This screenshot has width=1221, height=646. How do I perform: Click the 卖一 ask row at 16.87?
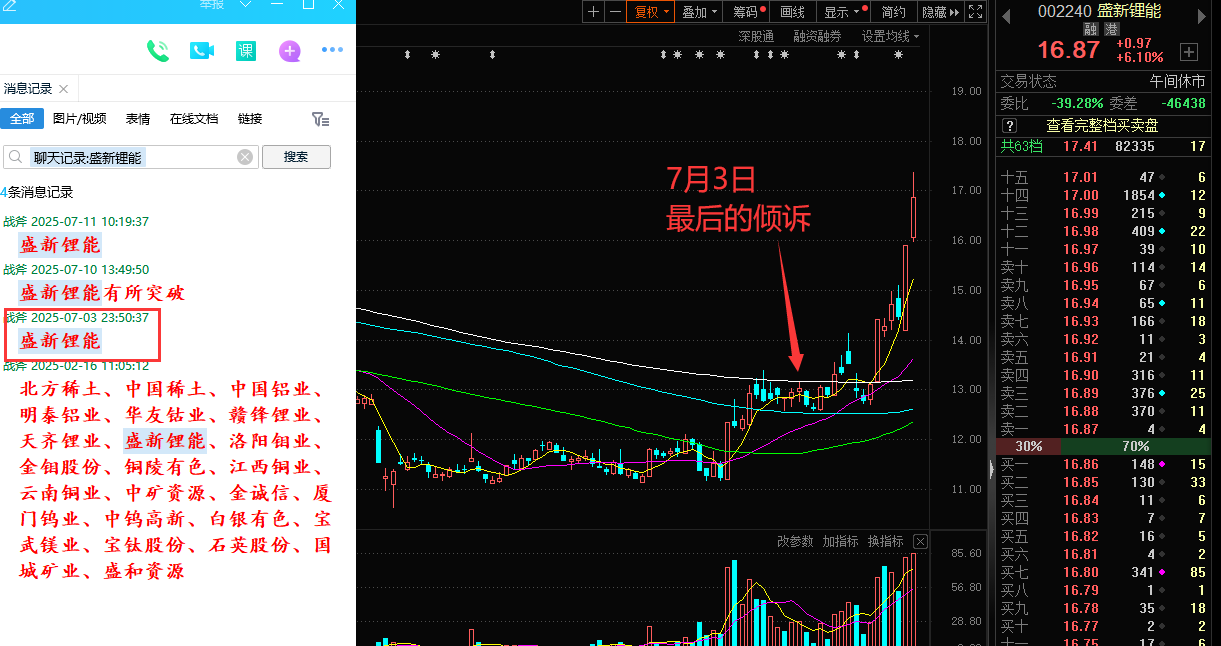point(1104,429)
